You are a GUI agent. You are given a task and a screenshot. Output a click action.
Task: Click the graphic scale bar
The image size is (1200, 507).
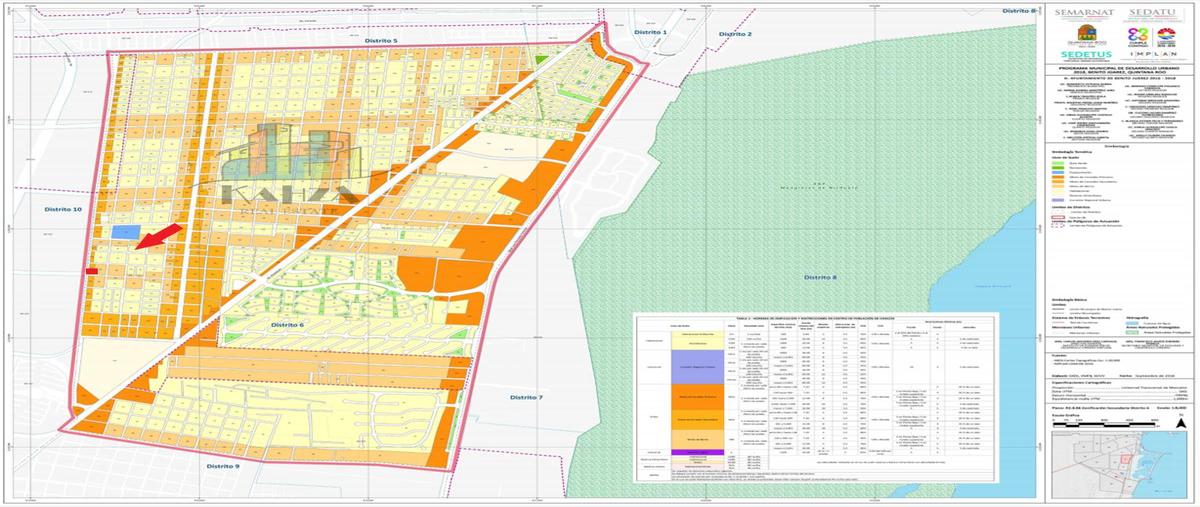[x=1105, y=425]
